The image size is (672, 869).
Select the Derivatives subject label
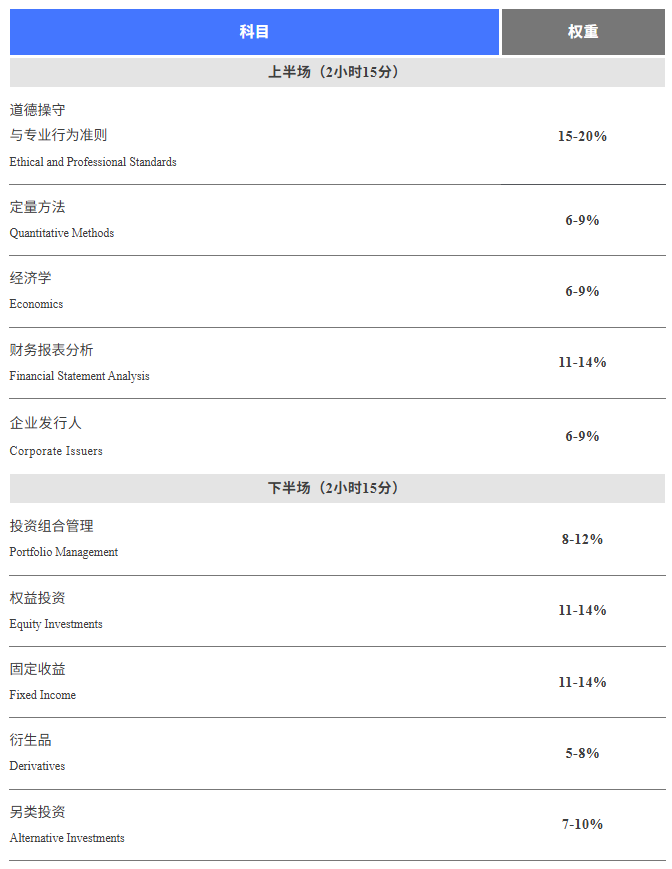click(38, 766)
